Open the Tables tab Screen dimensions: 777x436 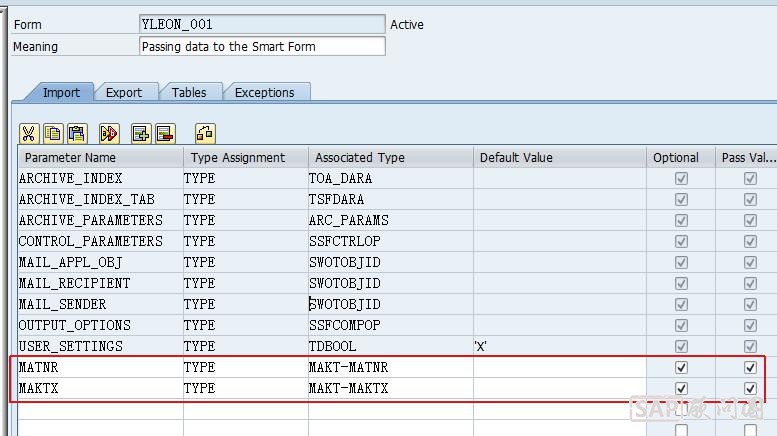tap(189, 93)
